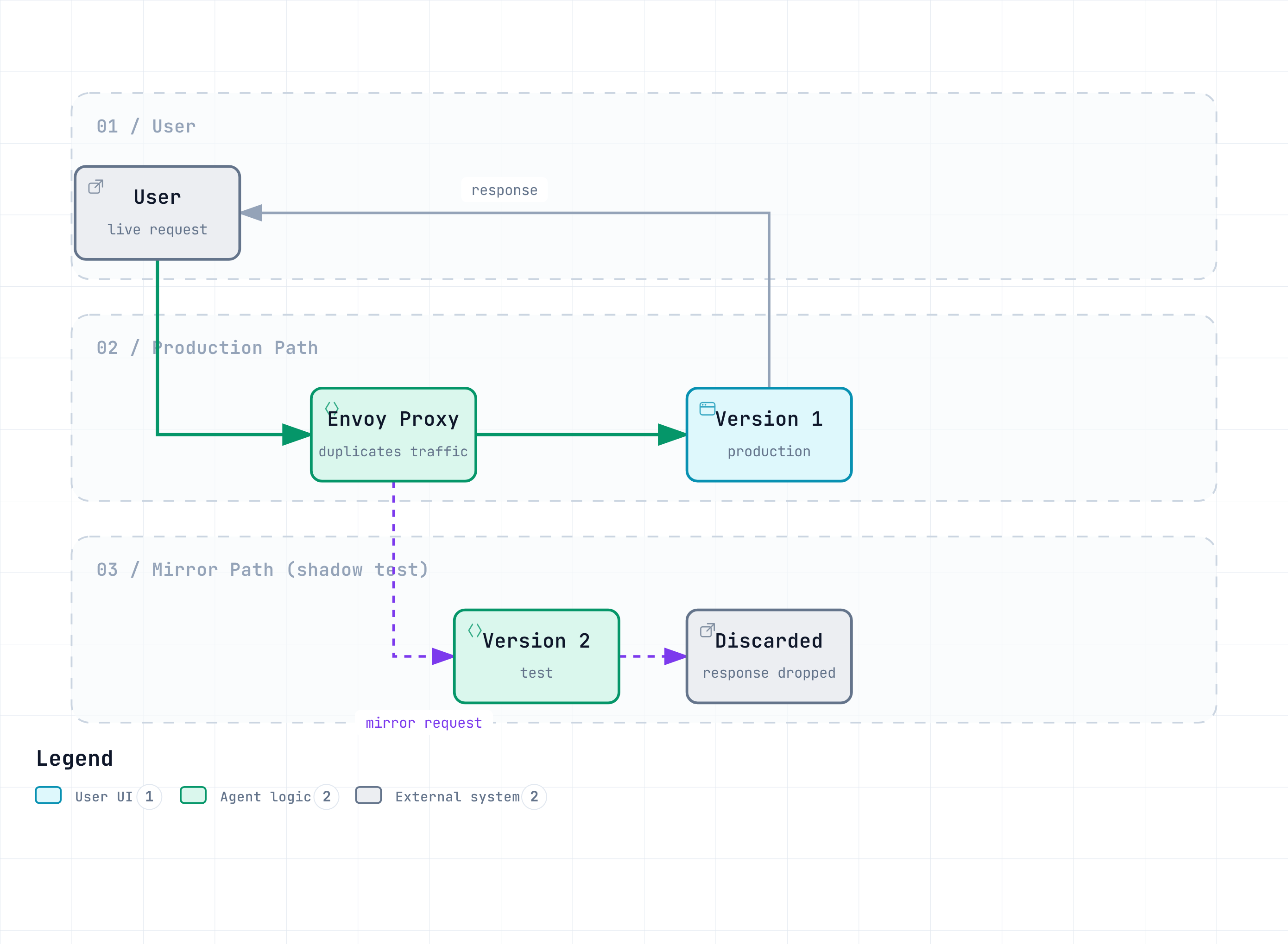Screen dimensions: 1288x945
Task: Click the '03 / Mirror Path (shadow test)' heading
Action: pos(263,570)
